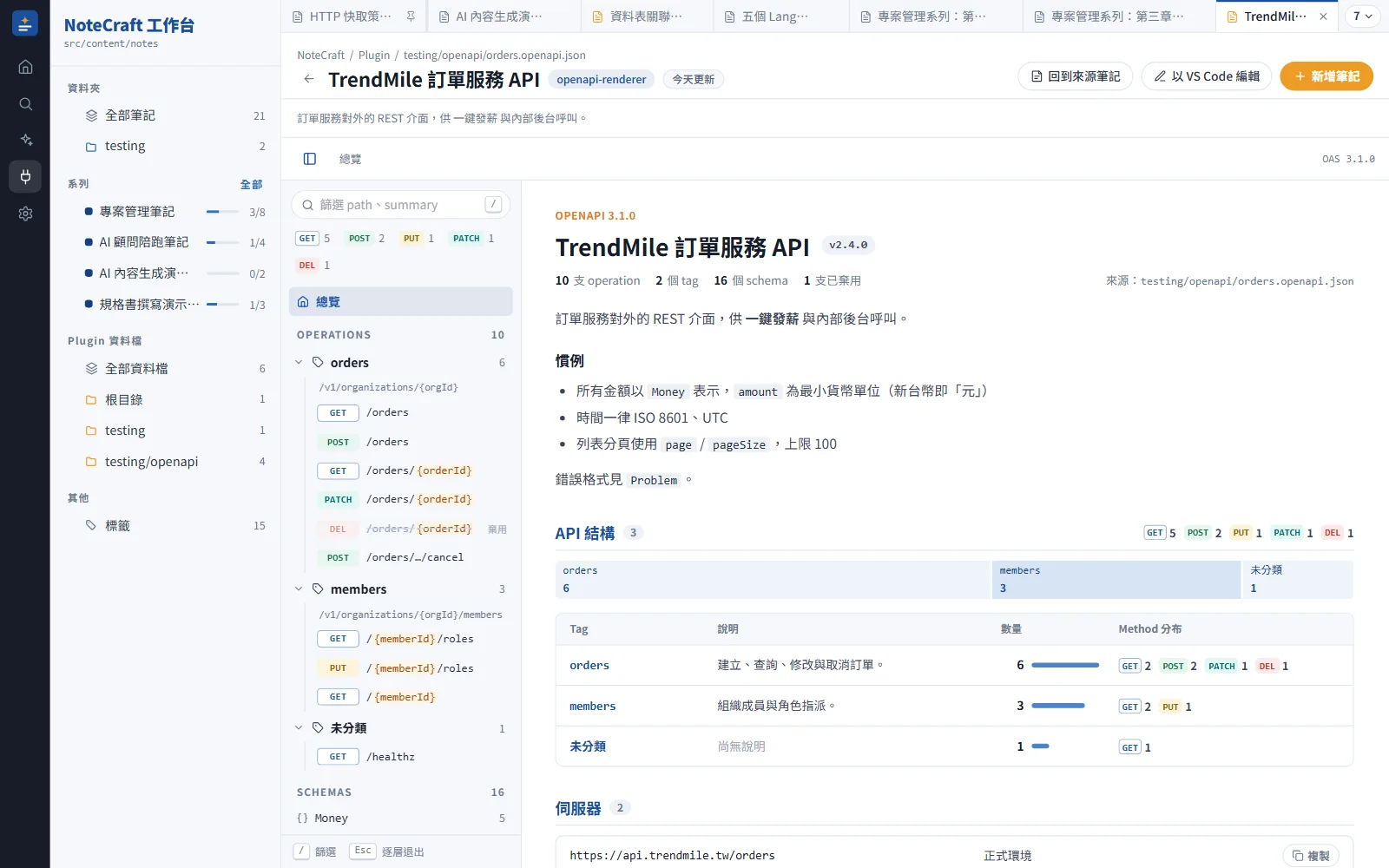Click the home icon in the 總覽 row

[x=303, y=302]
